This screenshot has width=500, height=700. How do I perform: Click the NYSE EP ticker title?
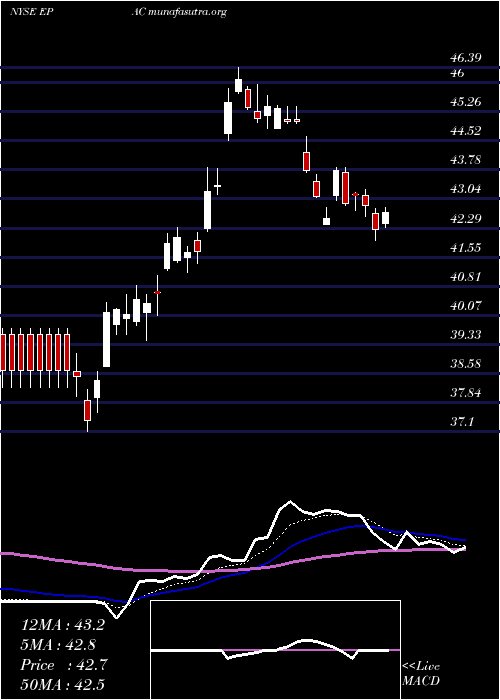pos(32,12)
